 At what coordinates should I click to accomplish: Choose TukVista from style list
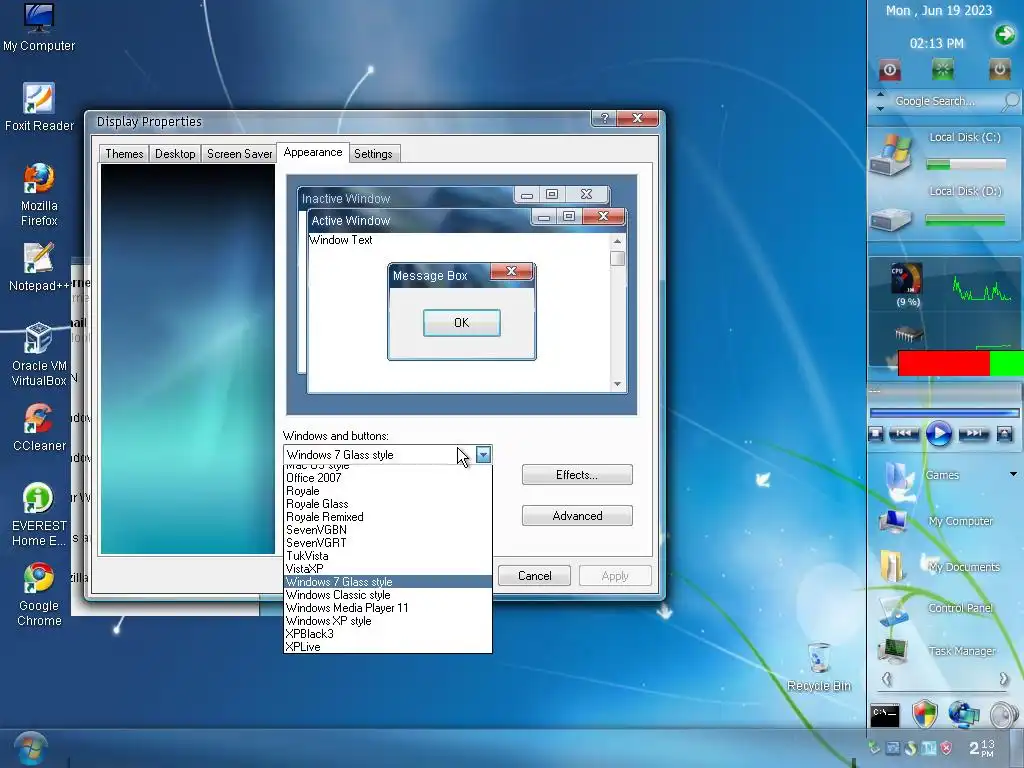click(388, 556)
